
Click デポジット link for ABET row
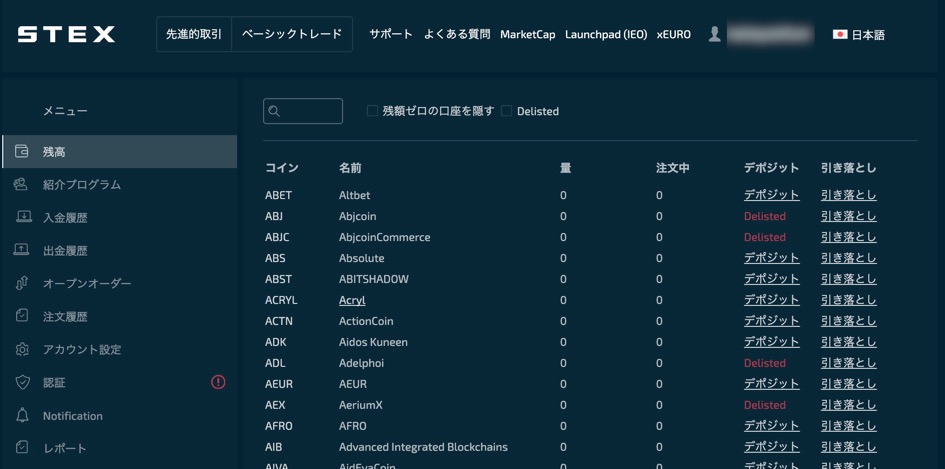(x=771, y=195)
